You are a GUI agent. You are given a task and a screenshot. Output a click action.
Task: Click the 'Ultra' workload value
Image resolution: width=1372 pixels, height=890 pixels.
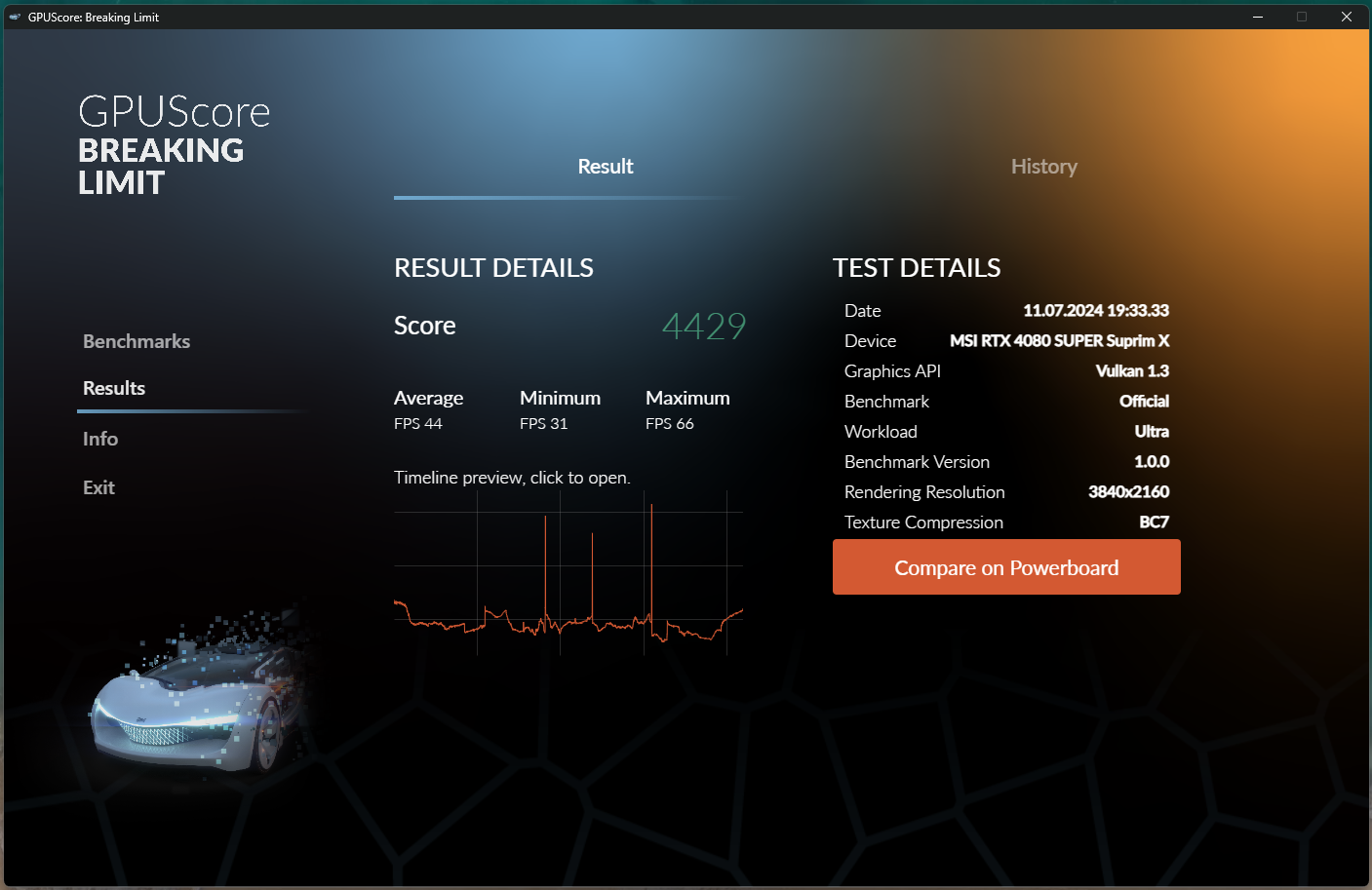[x=1152, y=432]
